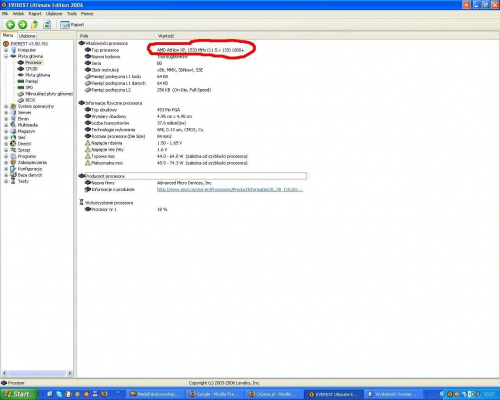Select the BIOS item in the tree
The image size is (500, 400).
click(x=30, y=100)
